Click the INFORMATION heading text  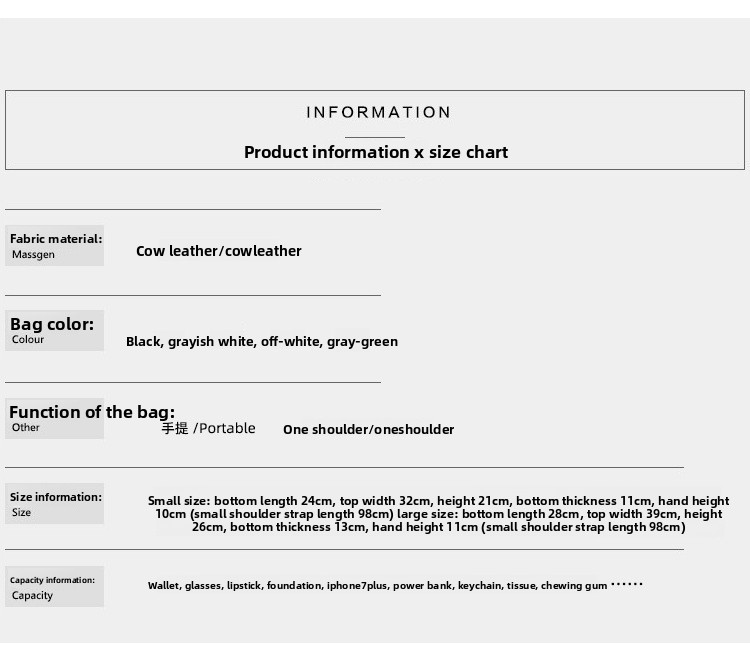point(378,112)
